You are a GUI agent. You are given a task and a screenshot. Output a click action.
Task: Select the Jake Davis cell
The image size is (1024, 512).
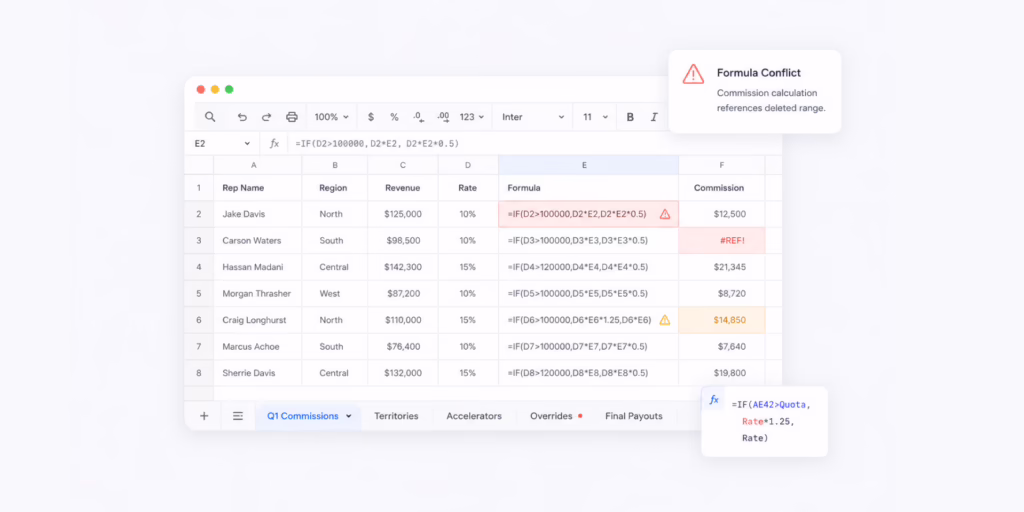click(257, 214)
